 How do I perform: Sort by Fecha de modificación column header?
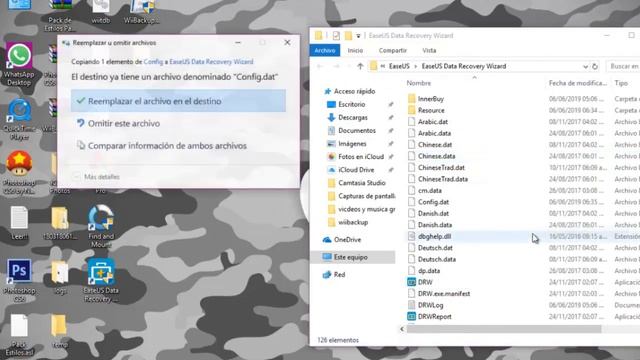(577, 83)
